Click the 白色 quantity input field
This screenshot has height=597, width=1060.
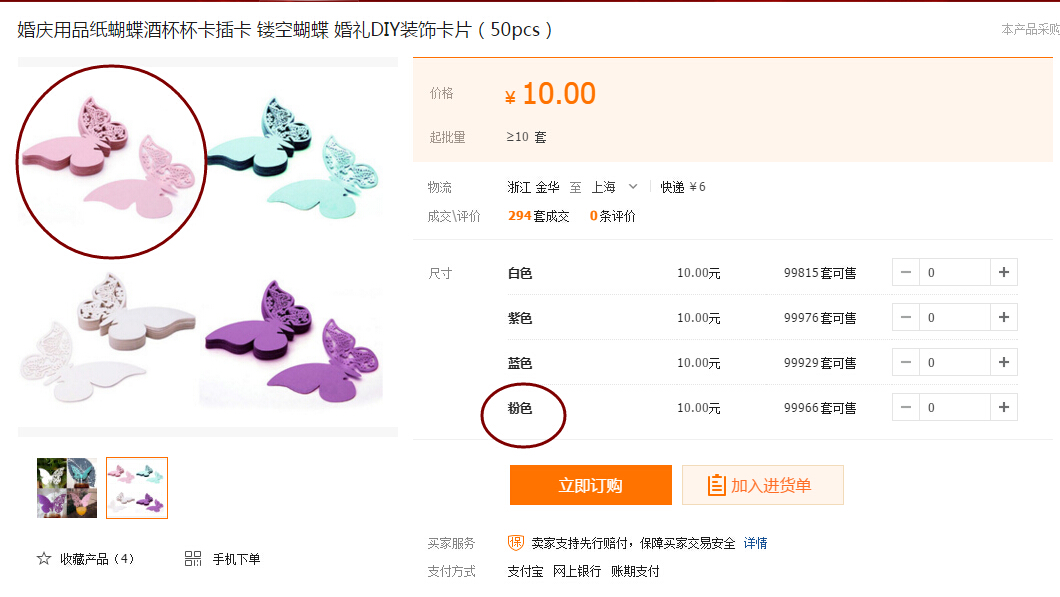[954, 272]
